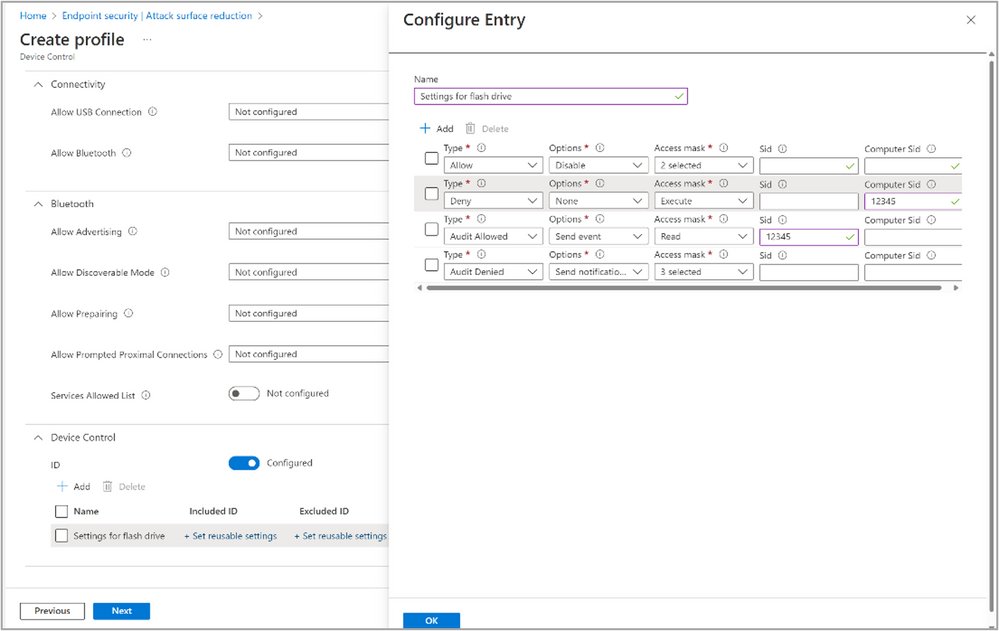Viewport: 999px width, 631px height.
Task: Click Set reusable settings under Excluded ID
Action: point(340,536)
